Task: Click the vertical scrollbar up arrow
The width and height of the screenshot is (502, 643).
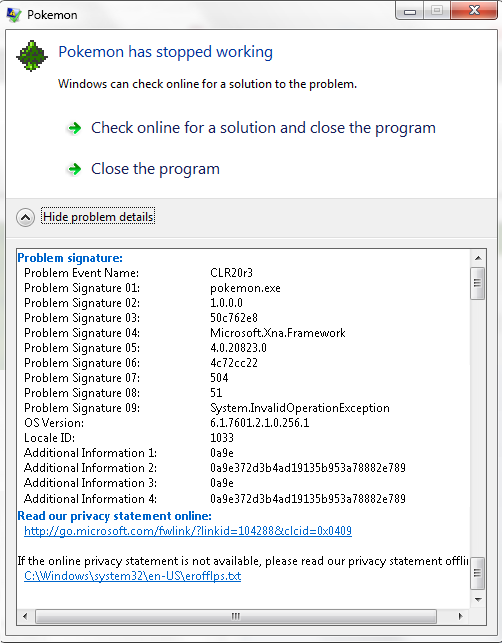Action: [477, 258]
